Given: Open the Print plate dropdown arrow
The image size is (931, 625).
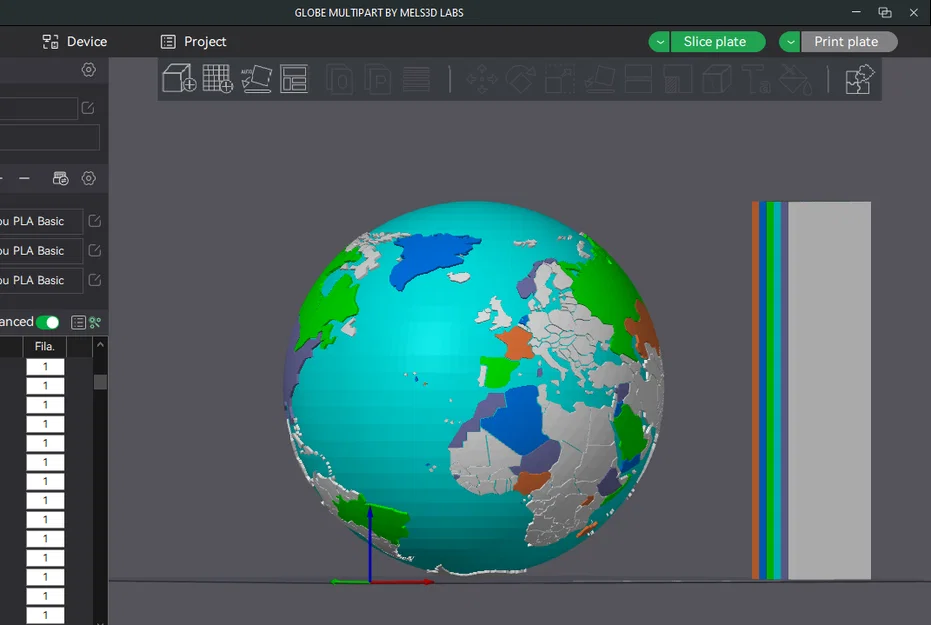Looking at the screenshot, I should [790, 42].
